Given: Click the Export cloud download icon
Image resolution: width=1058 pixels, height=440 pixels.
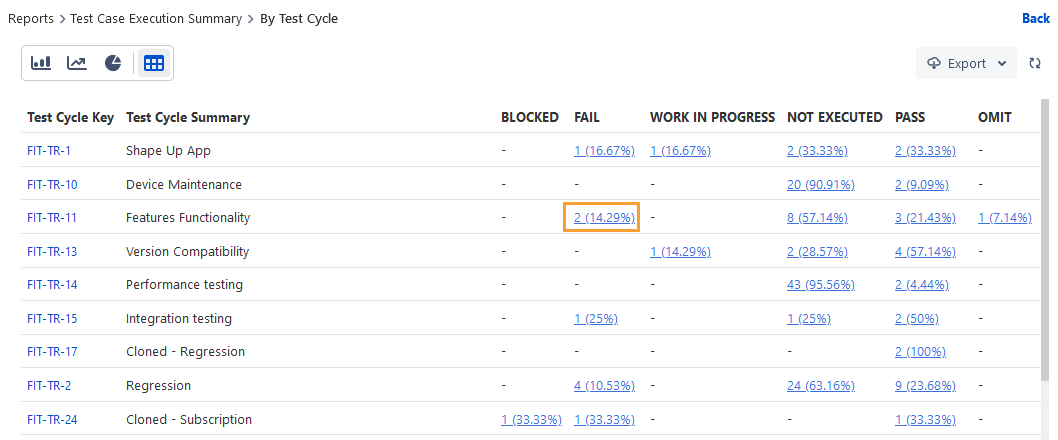Looking at the screenshot, I should [934, 63].
